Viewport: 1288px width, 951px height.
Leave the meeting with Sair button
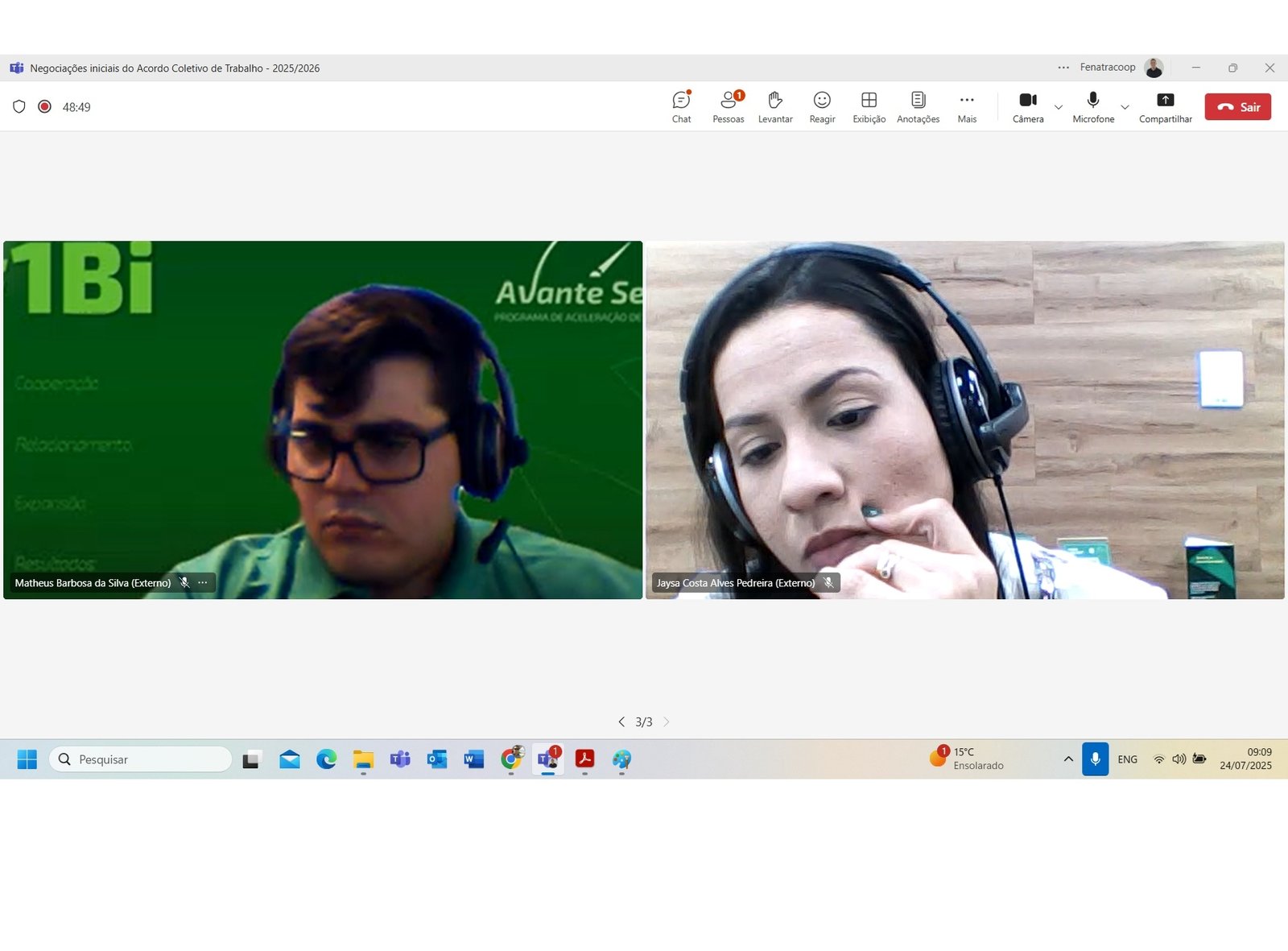coord(1237,106)
